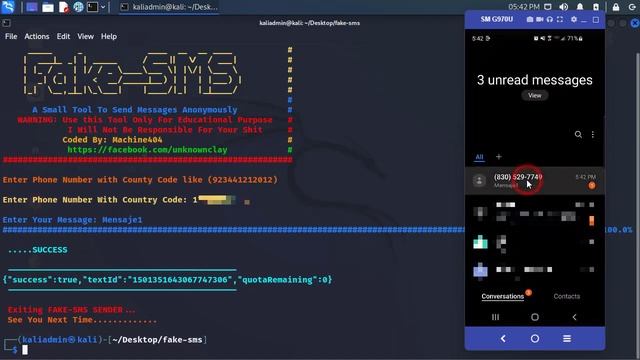640x360 pixels.
Task: Launch terminal emulator from top panel
Action: click(x=93, y=7)
